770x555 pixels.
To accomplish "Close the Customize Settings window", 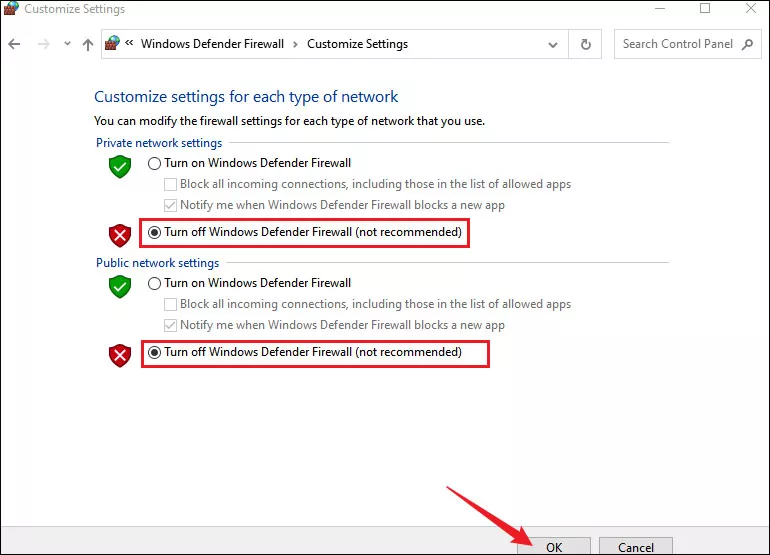I will 751,8.
